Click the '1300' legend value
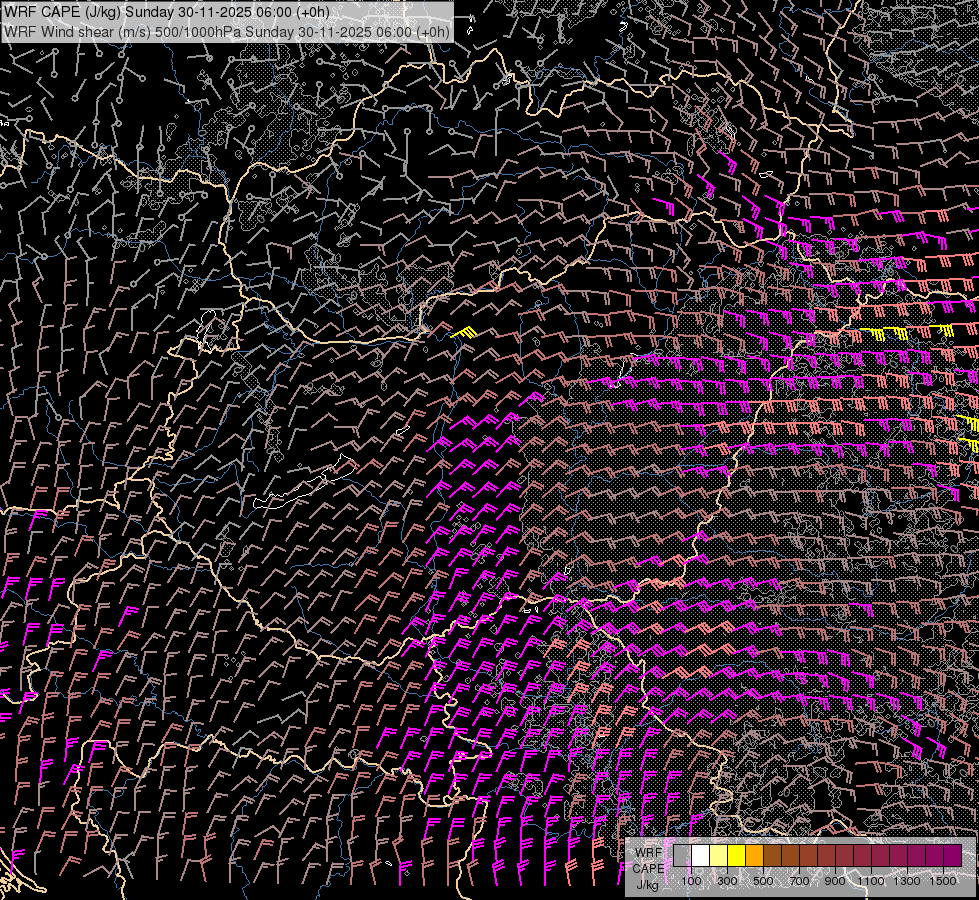Screen dimensions: 979x900 tap(907, 881)
